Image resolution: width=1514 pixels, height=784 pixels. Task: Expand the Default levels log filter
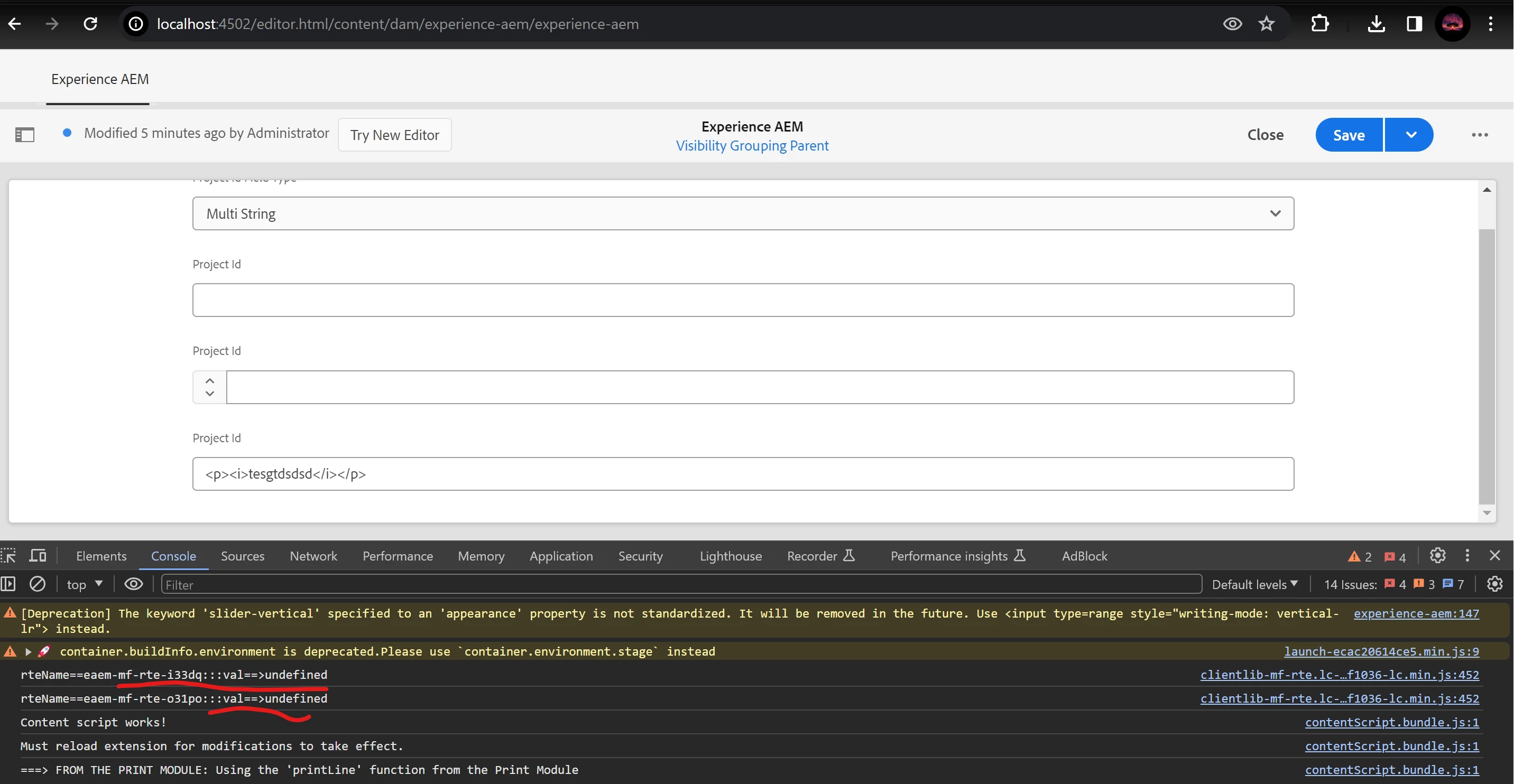pos(1254,584)
